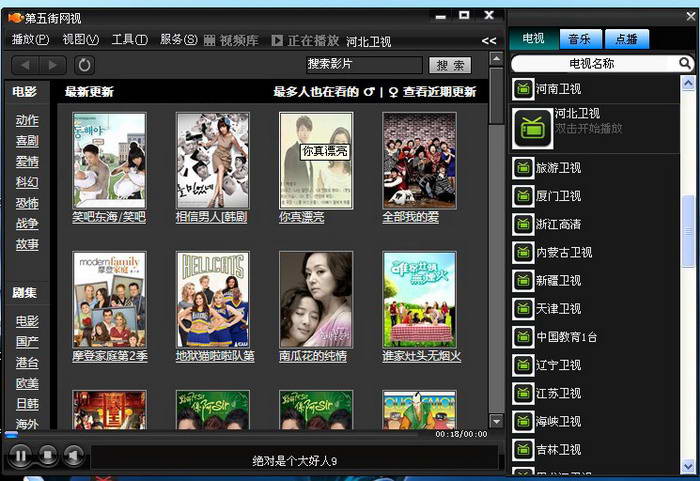Click TV icon beside 江苏卫视

[523, 393]
